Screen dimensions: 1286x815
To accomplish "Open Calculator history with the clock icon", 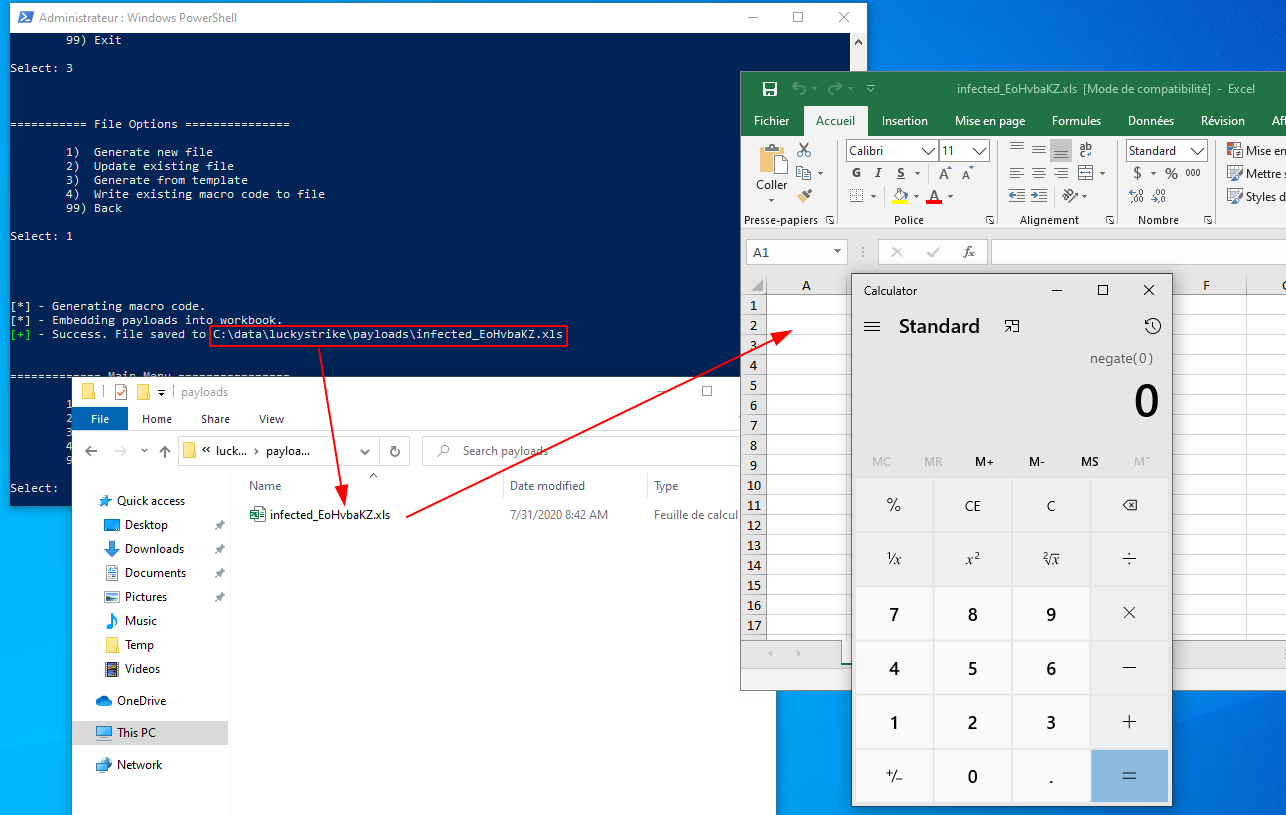I will tap(1152, 326).
